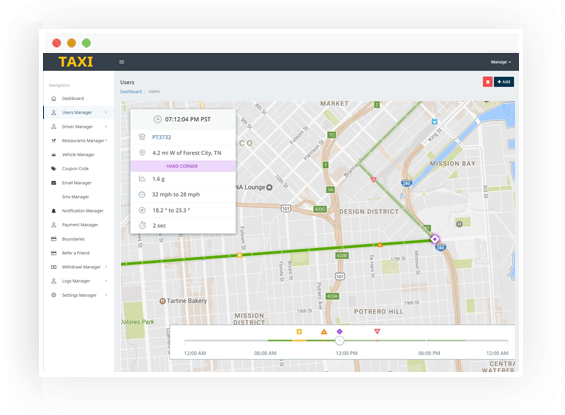565x415 pixels.
Task: Select the red triangle timeline event
Action: coord(377,331)
